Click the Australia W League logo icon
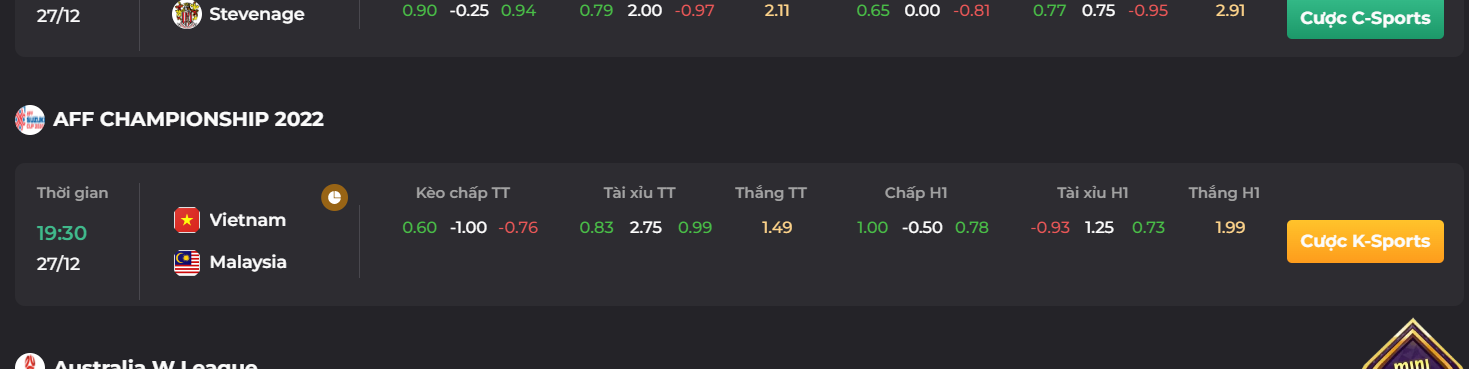Viewport: 1469px width, 369px height. click(x=30, y=363)
